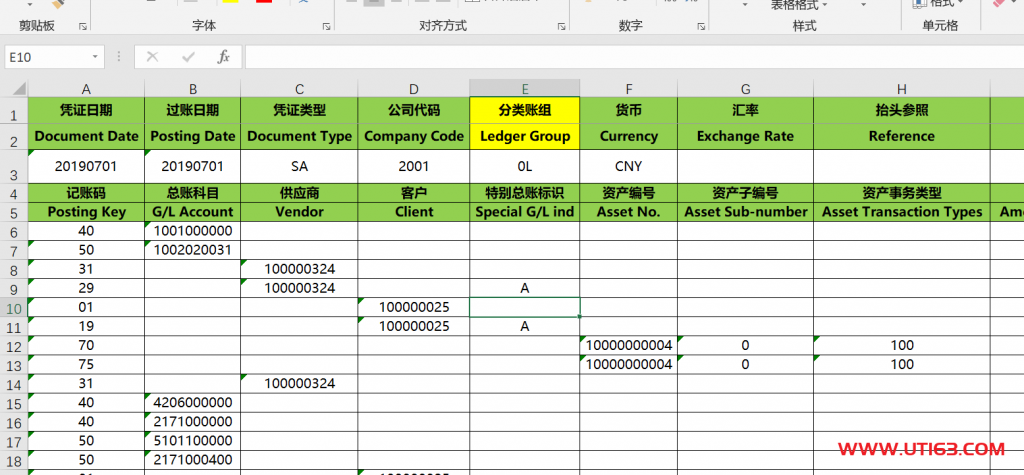Open the 对齐方式 alignment dialog launcher
This screenshot has width=1024, height=475.
pos(561,27)
